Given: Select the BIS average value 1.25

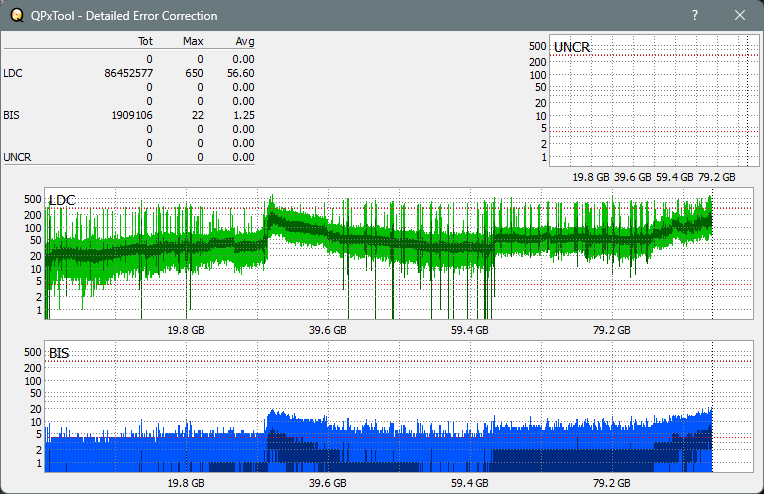Looking at the screenshot, I should click(244, 115).
